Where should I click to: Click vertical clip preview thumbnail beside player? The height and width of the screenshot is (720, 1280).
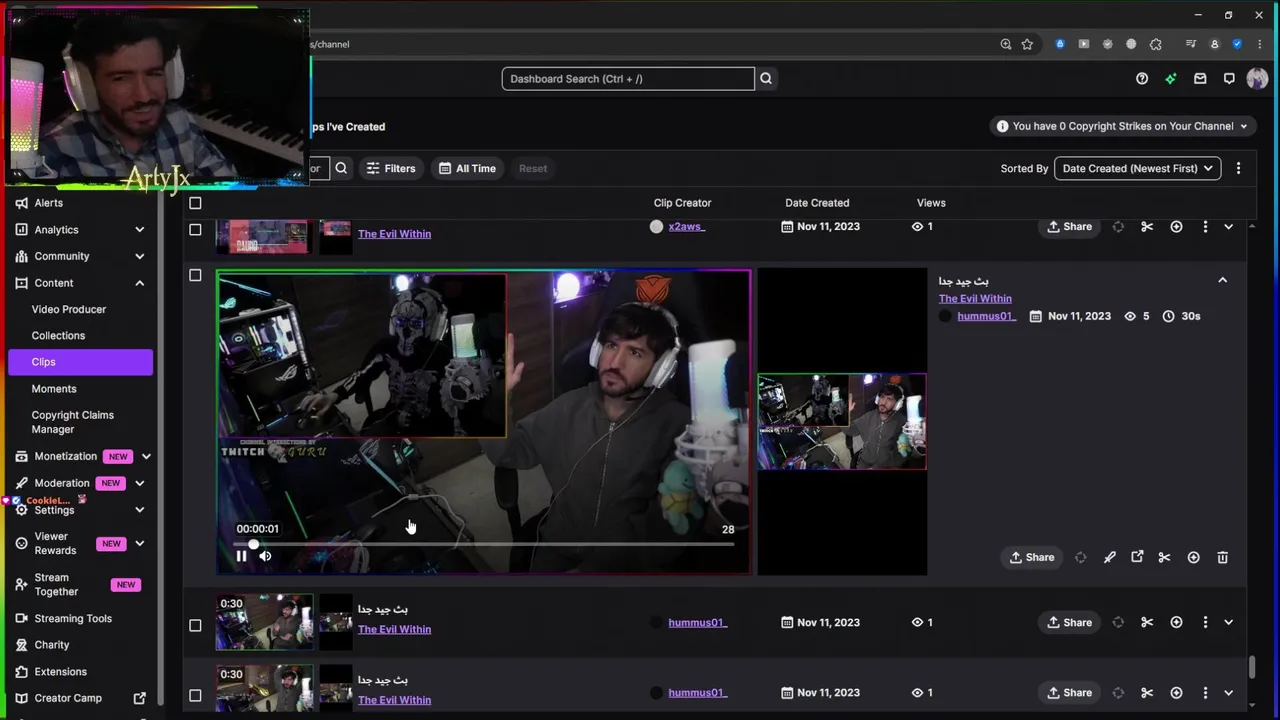pyautogui.click(x=842, y=422)
